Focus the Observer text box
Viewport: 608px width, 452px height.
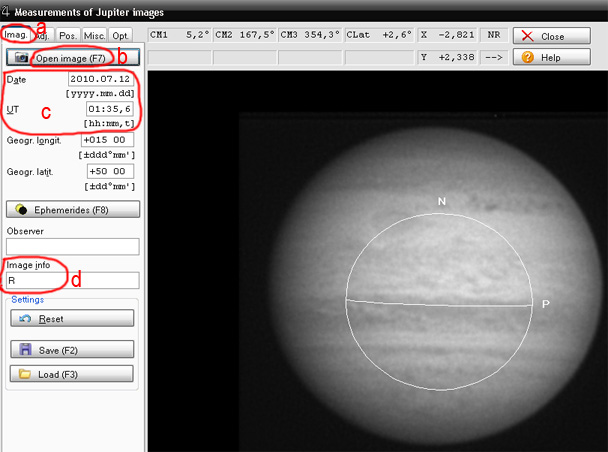(71, 246)
